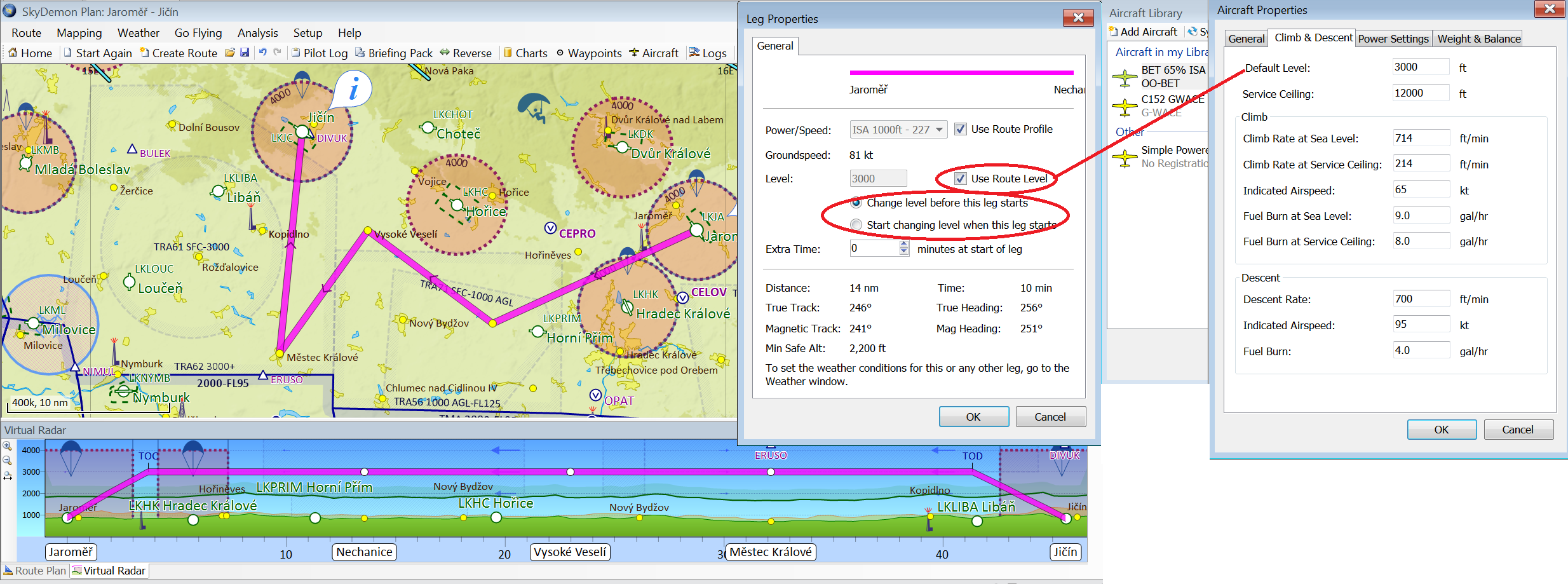This screenshot has height=584, width=1568.
Task: Select the BET 65% ISA aircraft icon
Action: (x=1125, y=78)
